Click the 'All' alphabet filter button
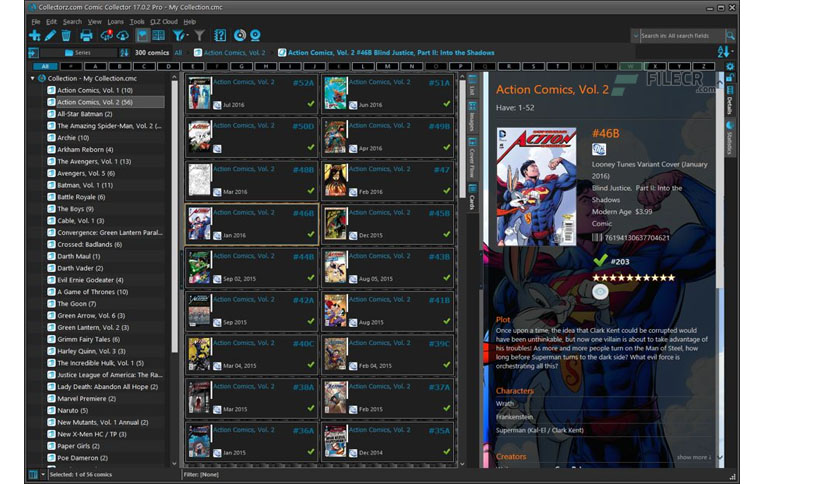This screenshot has width=836, height=484. point(45,66)
